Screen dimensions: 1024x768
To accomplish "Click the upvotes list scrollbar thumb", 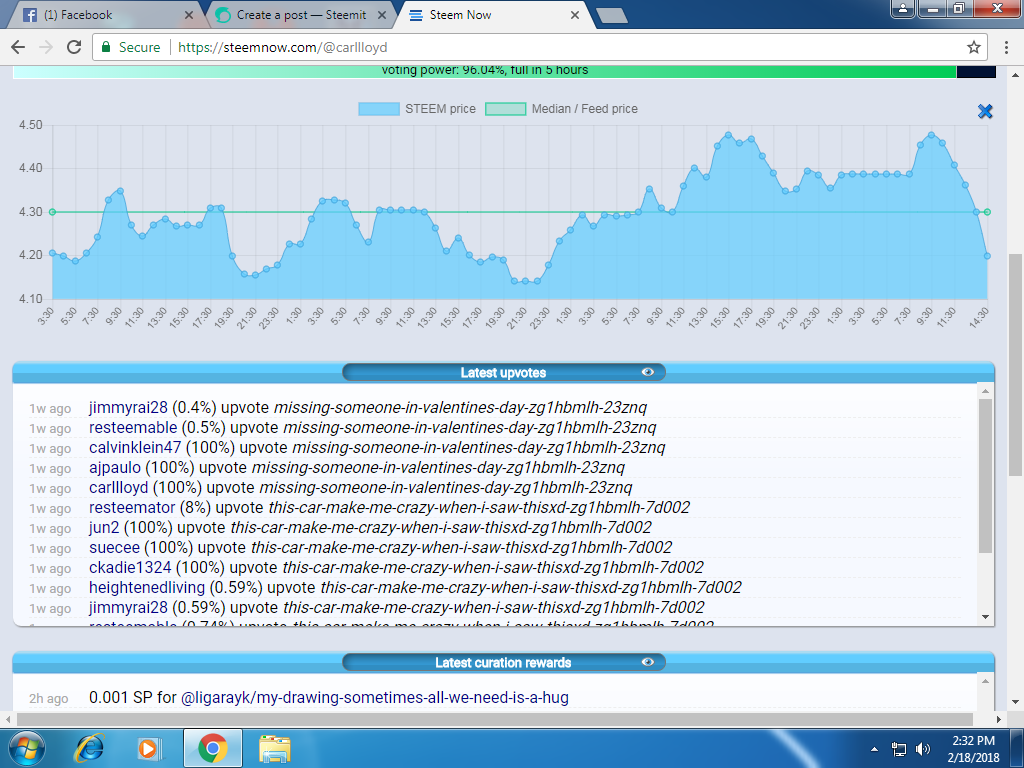I will coord(985,475).
